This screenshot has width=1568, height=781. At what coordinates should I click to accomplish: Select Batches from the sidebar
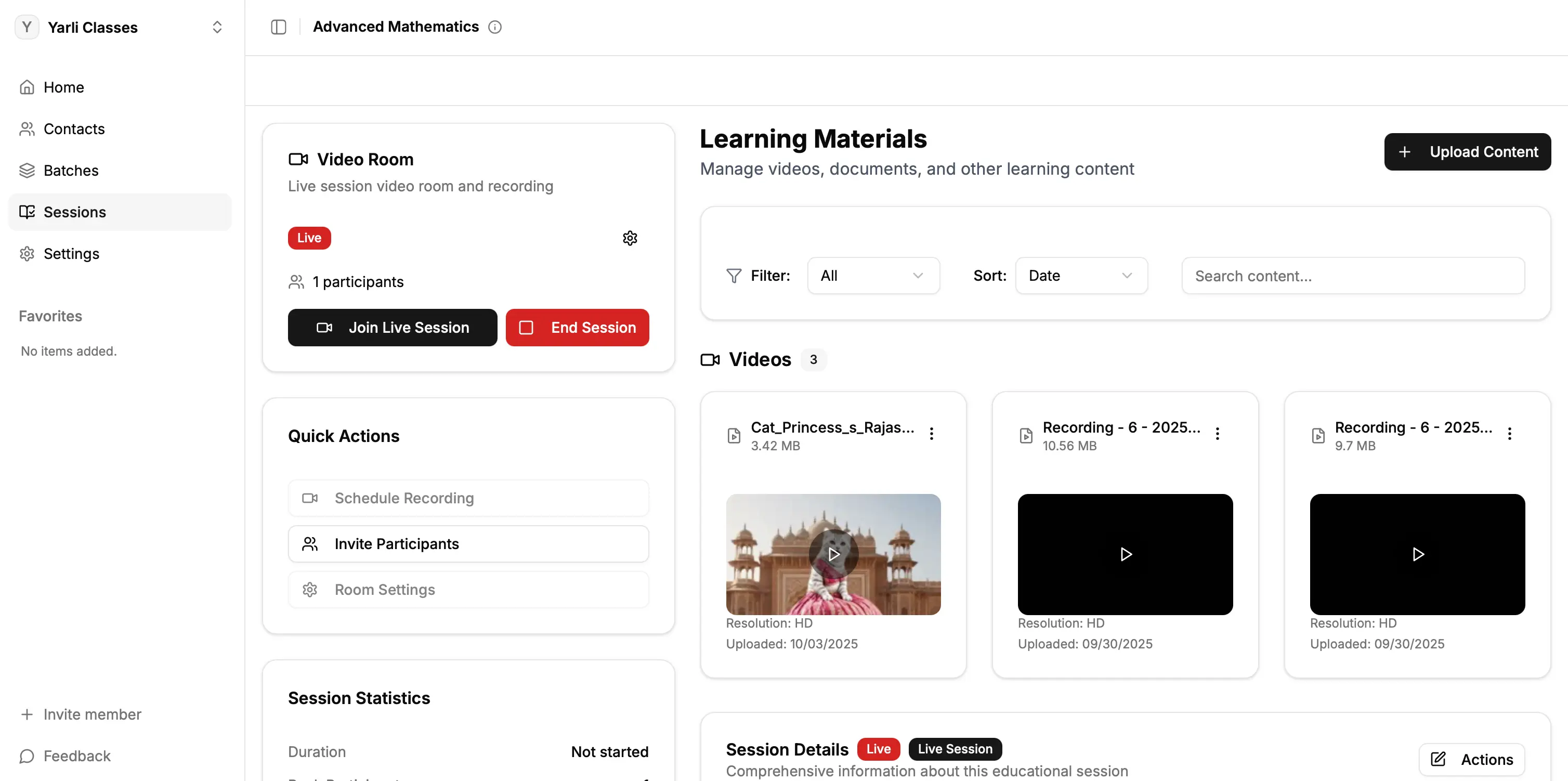[71, 171]
